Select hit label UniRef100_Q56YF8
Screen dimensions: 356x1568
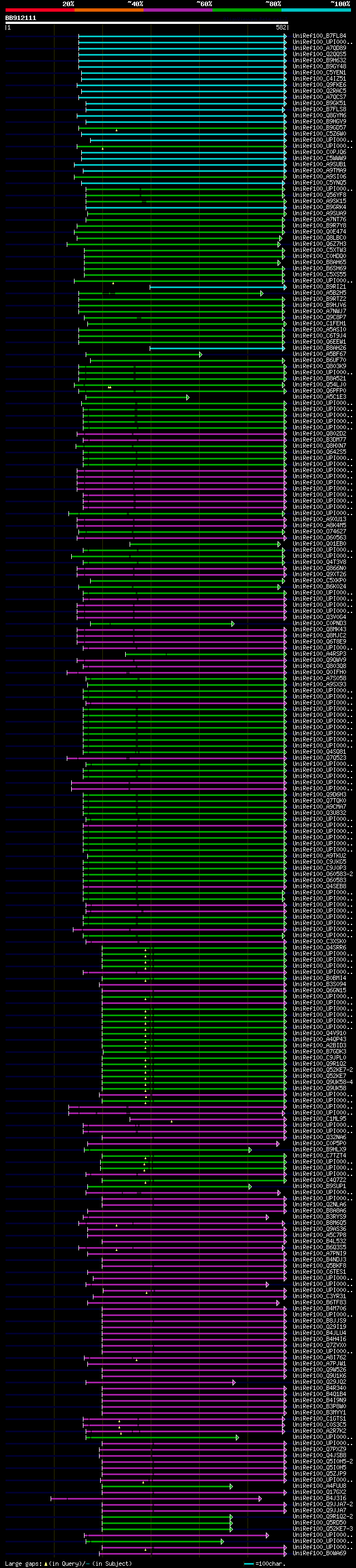point(319,195)
